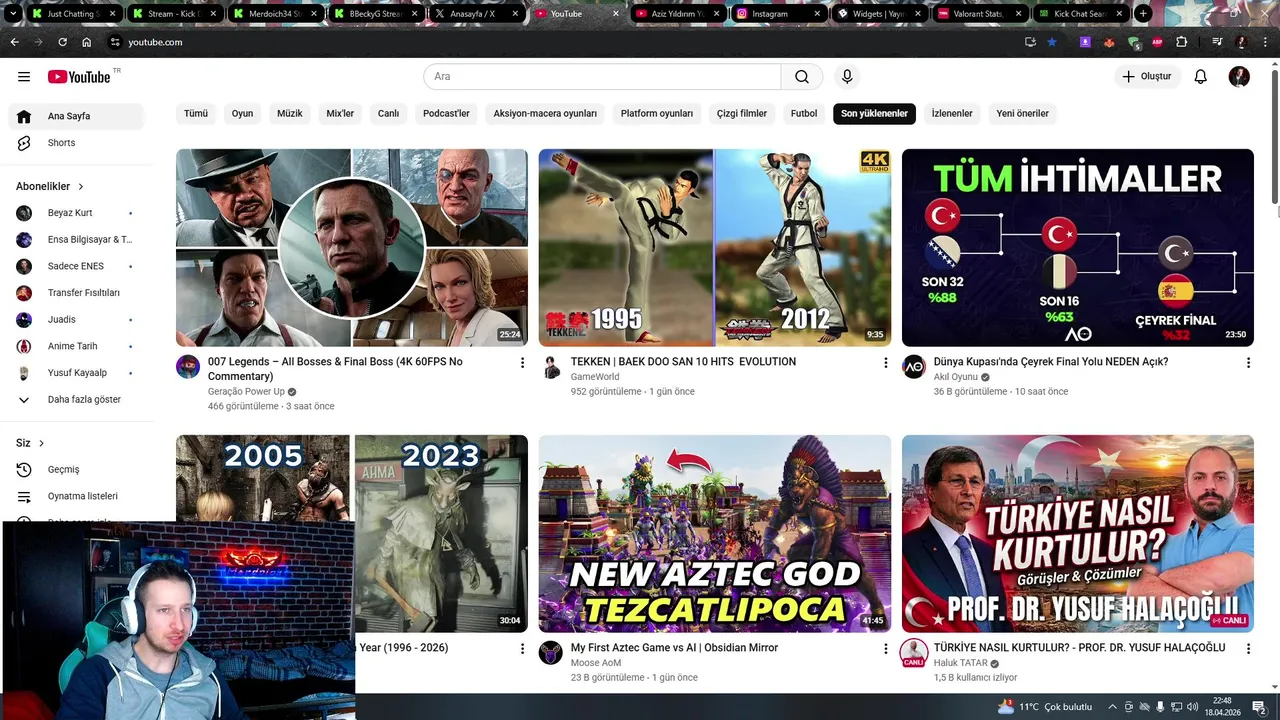The width and height of the screenshot is (1280, 720).
Task: Select the Mix'ler filter chip
Action: click(340, 114)
